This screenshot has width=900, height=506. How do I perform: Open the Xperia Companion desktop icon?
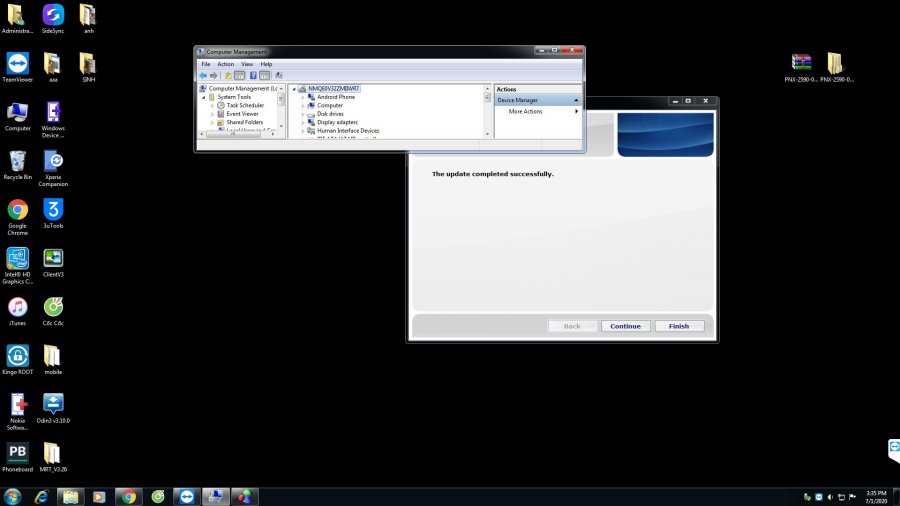[53, 160]
